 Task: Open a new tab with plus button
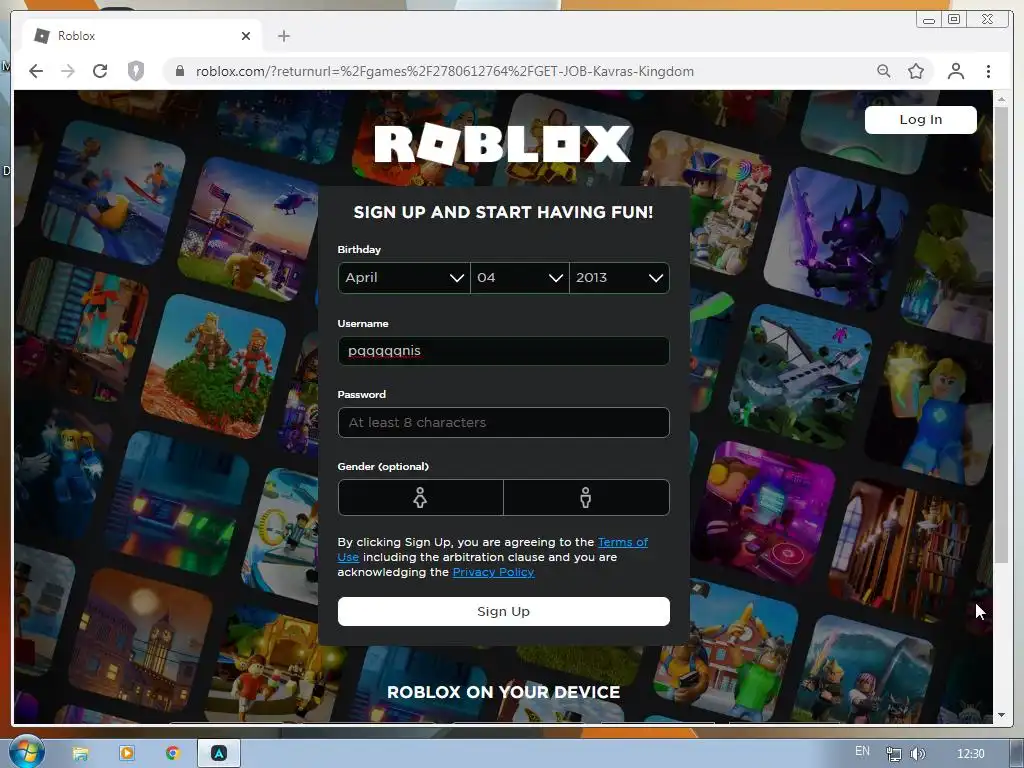pos(283,36)
